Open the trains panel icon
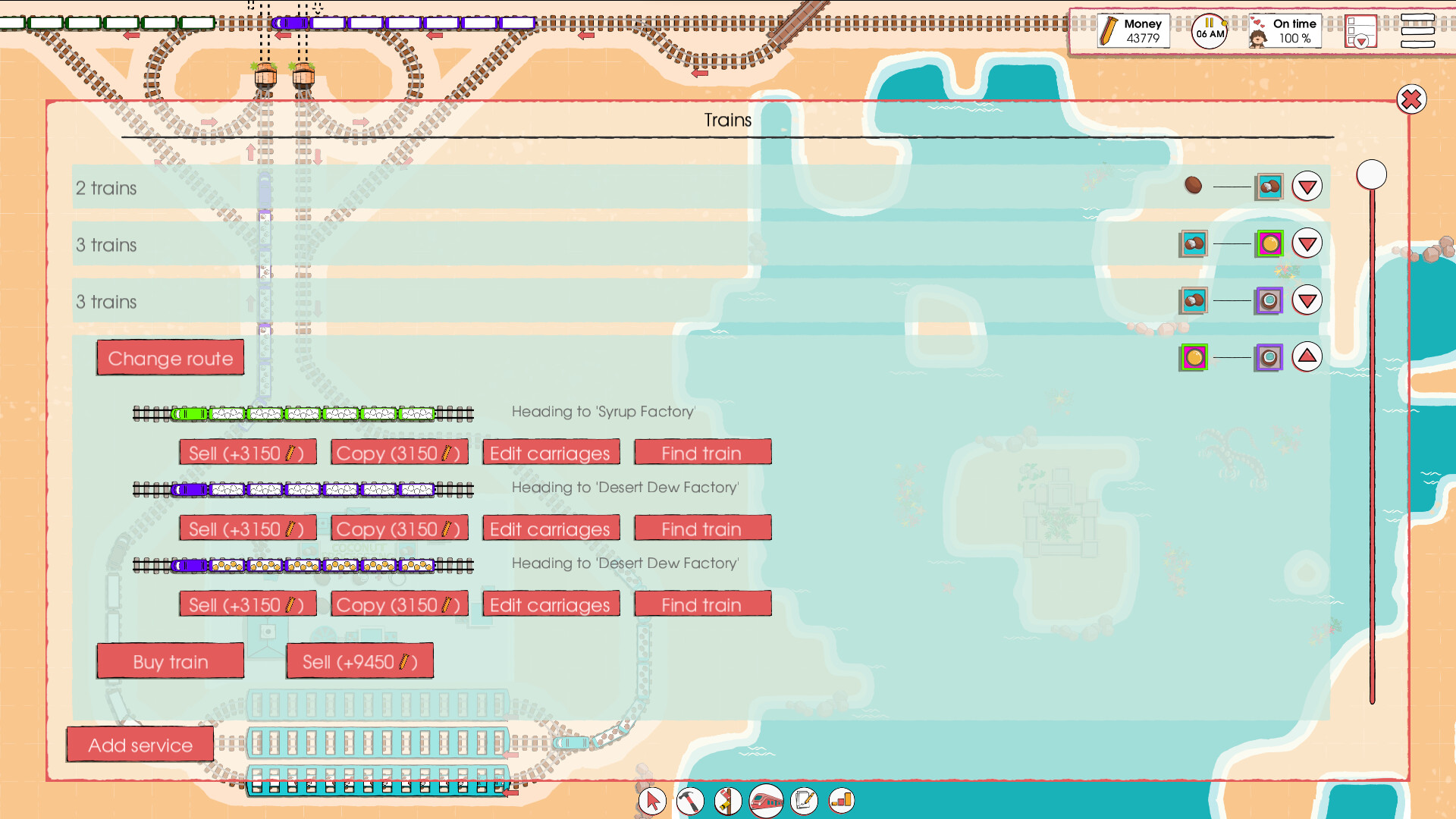The height and width of the screenshot is (819, 1456). pyautogui.click(x=766, y=800)
